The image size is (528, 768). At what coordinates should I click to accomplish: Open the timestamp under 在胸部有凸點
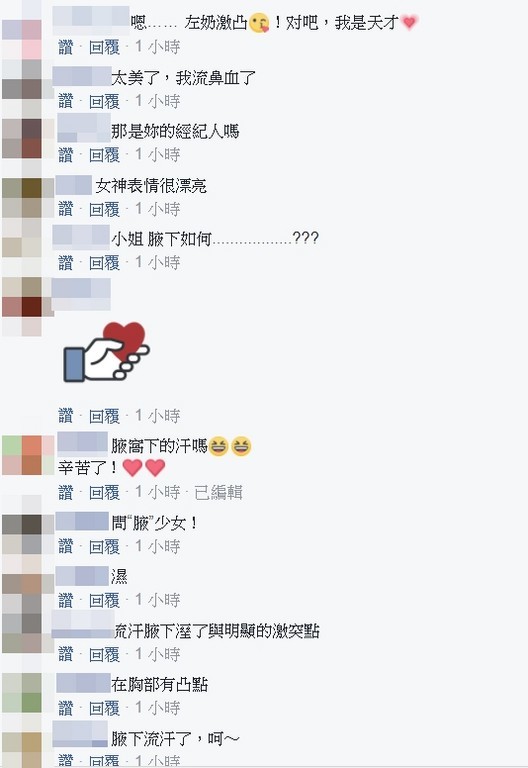click(158, 708)
